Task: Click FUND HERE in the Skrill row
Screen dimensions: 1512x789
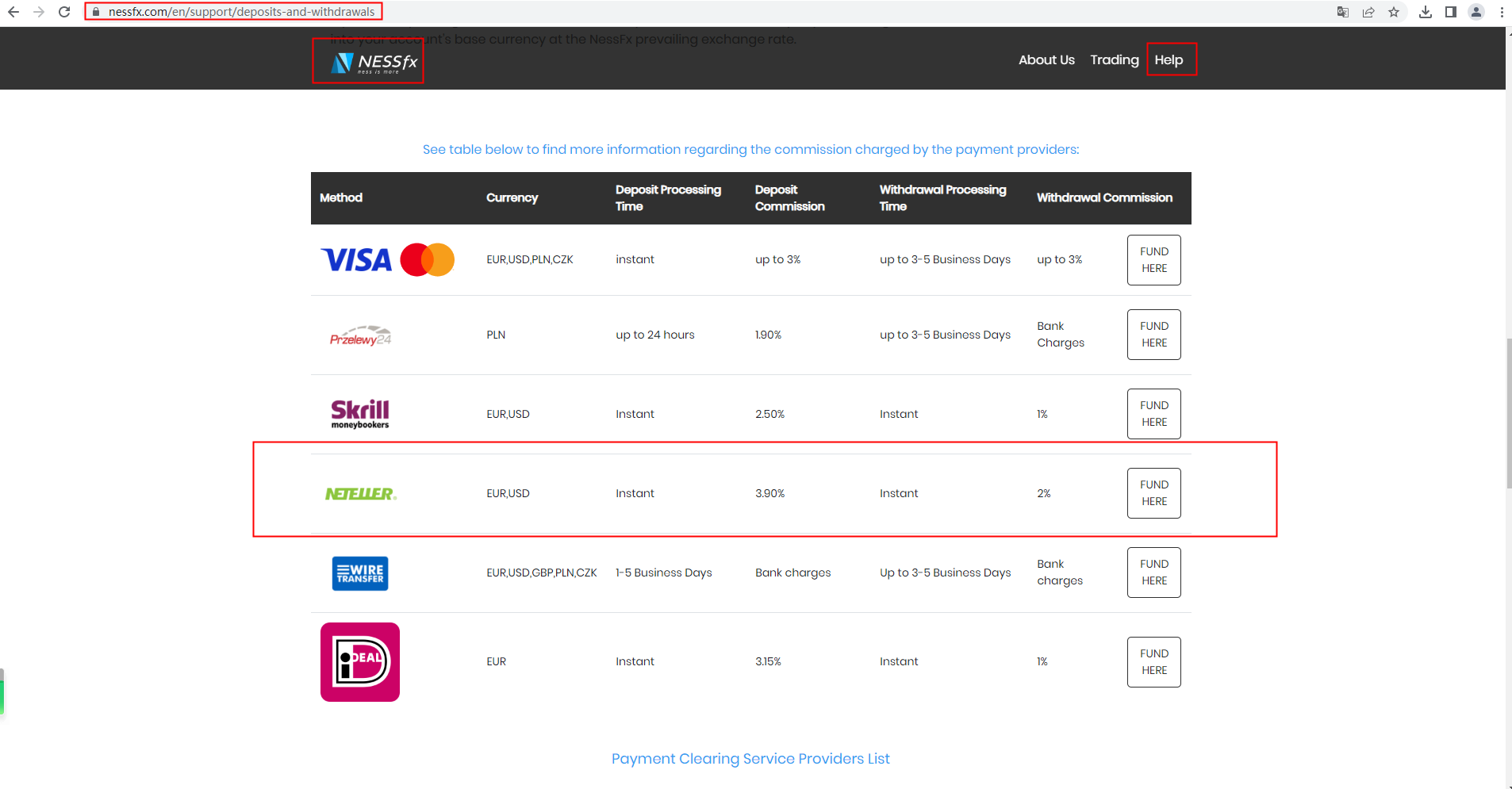Action: (x=1154, y=414)
